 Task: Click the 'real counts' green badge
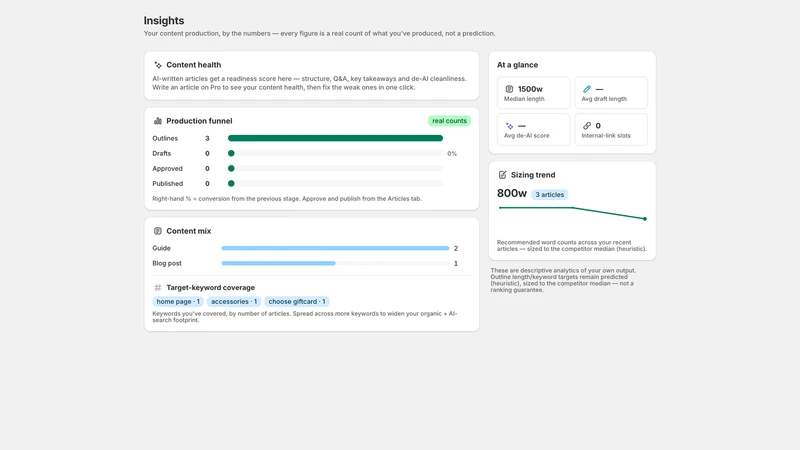[x=449, y=121]
